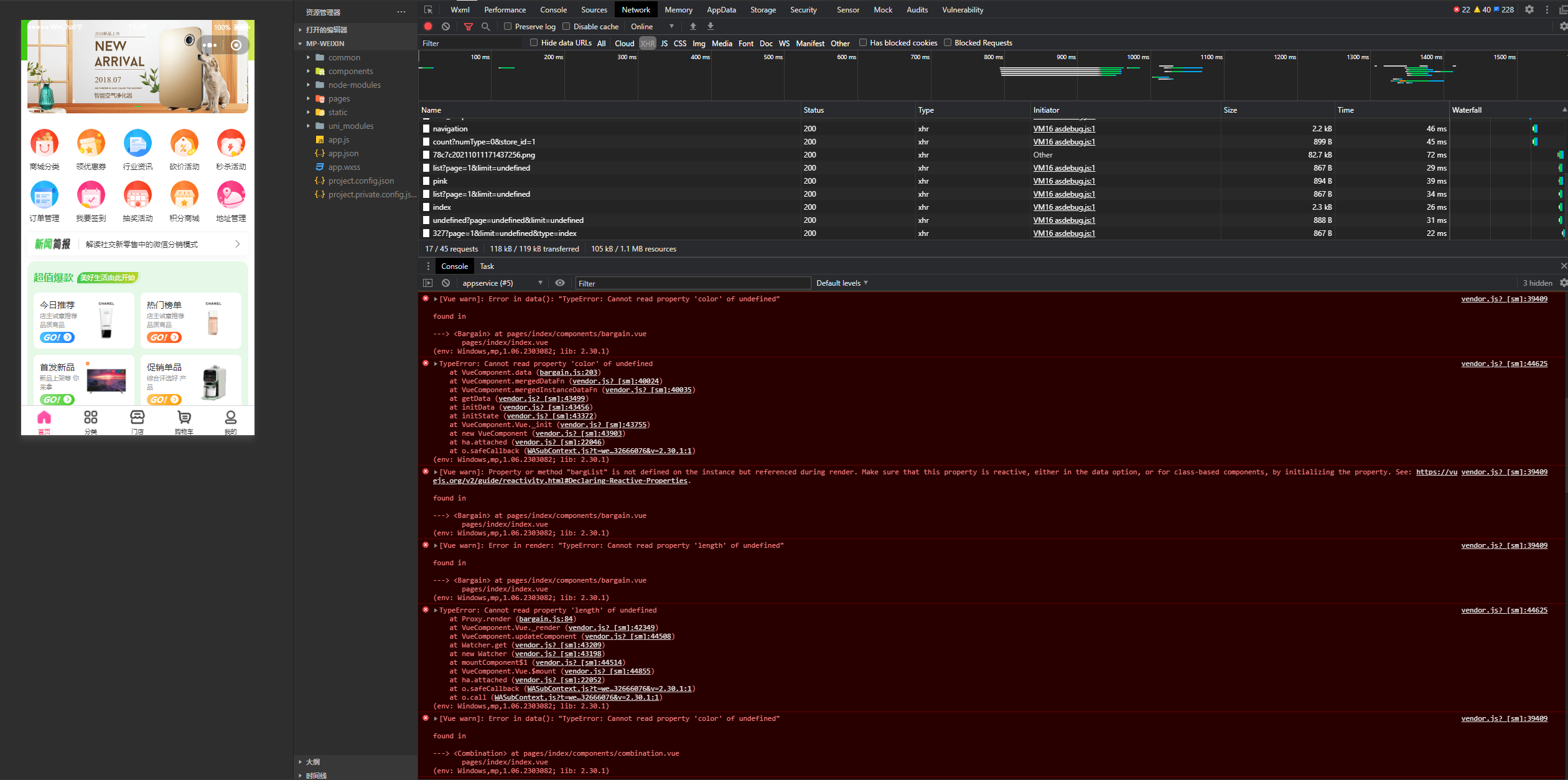Open bargain.js:203 source link

point(568,372)
